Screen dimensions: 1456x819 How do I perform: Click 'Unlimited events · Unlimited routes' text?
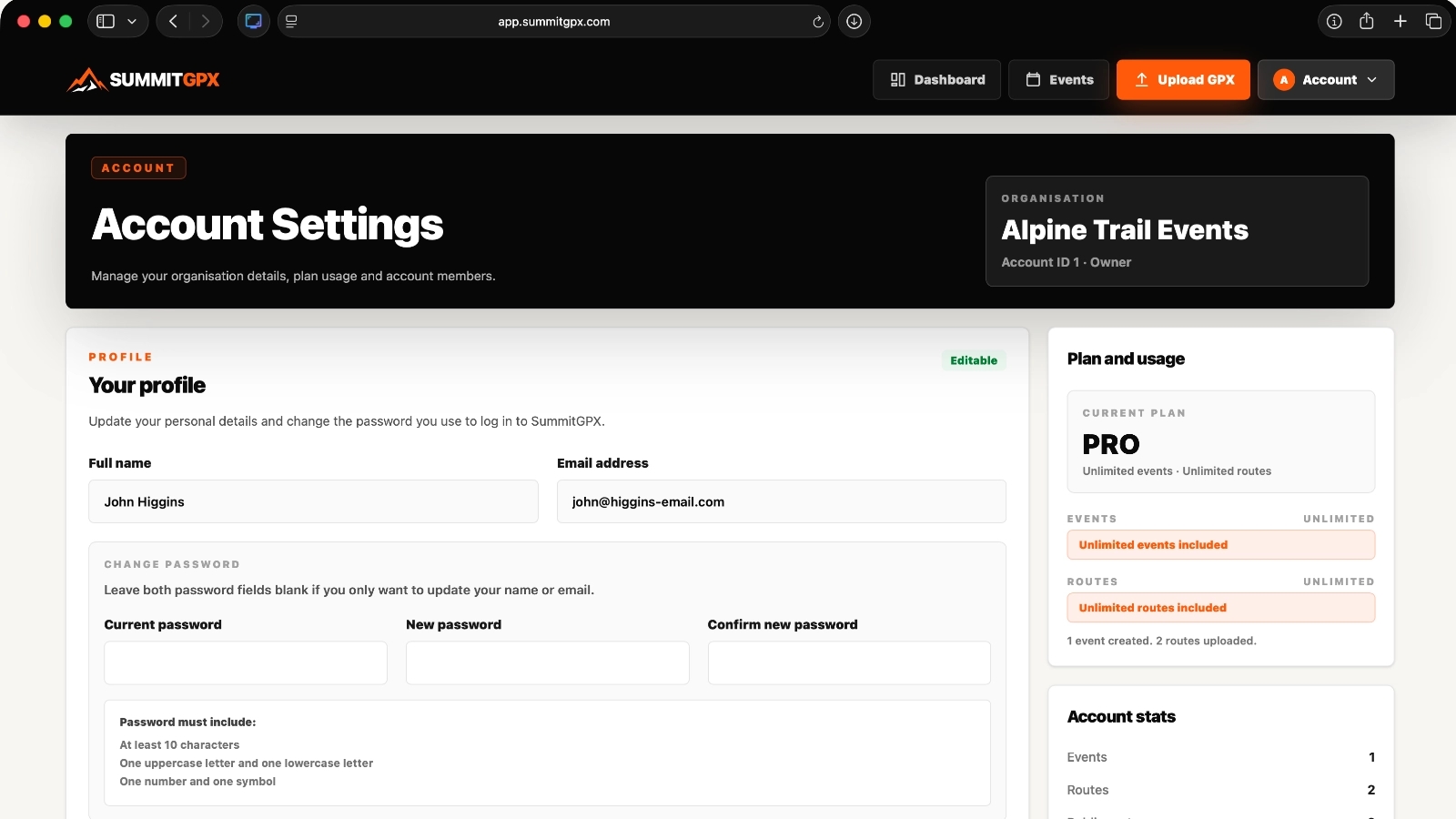(1177, 471)
